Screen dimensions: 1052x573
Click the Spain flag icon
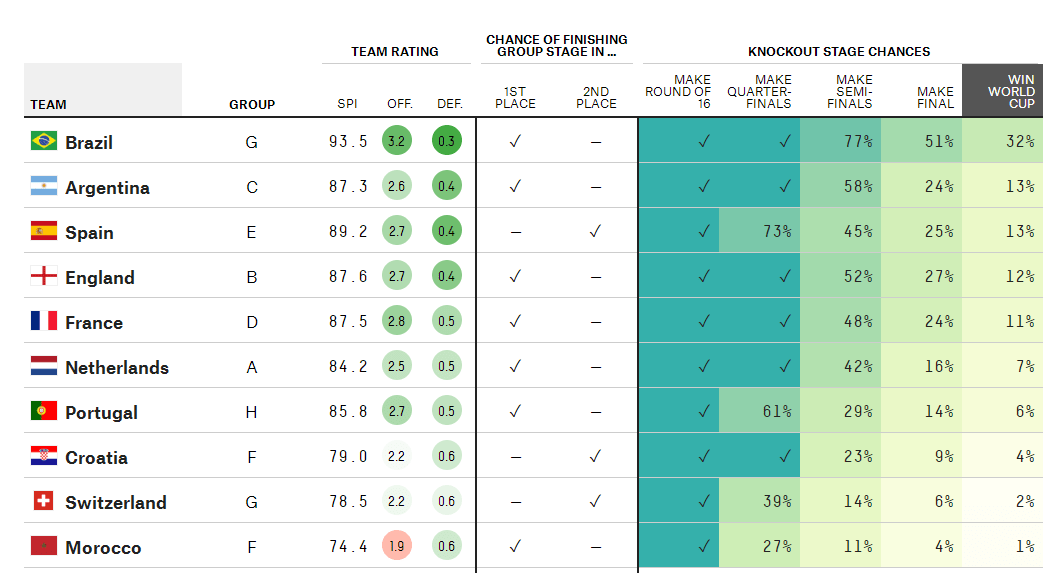[44, 231]
